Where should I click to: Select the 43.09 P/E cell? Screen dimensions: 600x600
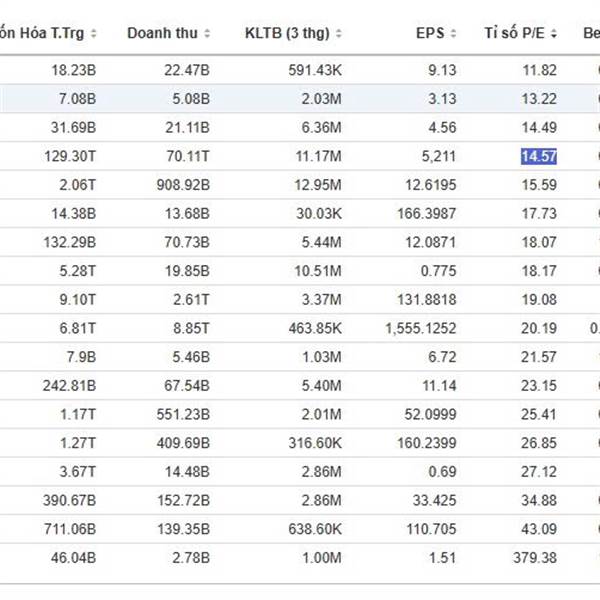tap(538, 528)
